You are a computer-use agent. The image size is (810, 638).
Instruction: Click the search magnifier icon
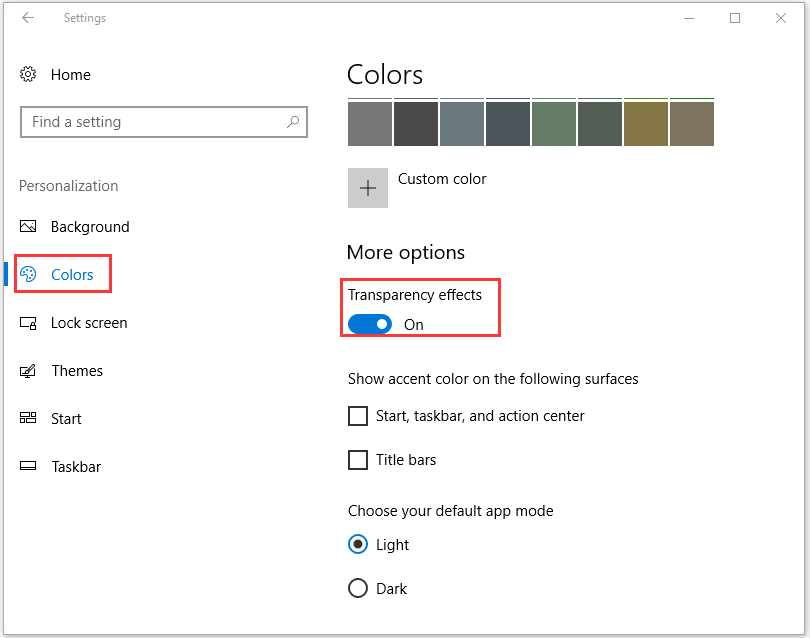[293, 122]
